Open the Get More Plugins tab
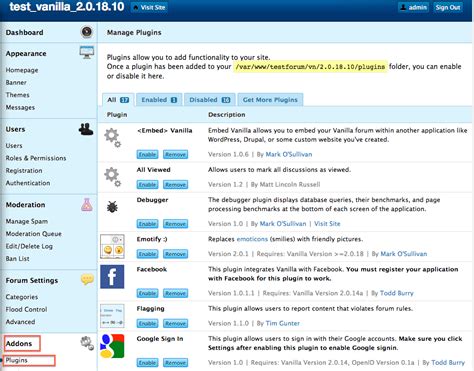This screenshot has width=474, height=371. click(x=270, y=100)
